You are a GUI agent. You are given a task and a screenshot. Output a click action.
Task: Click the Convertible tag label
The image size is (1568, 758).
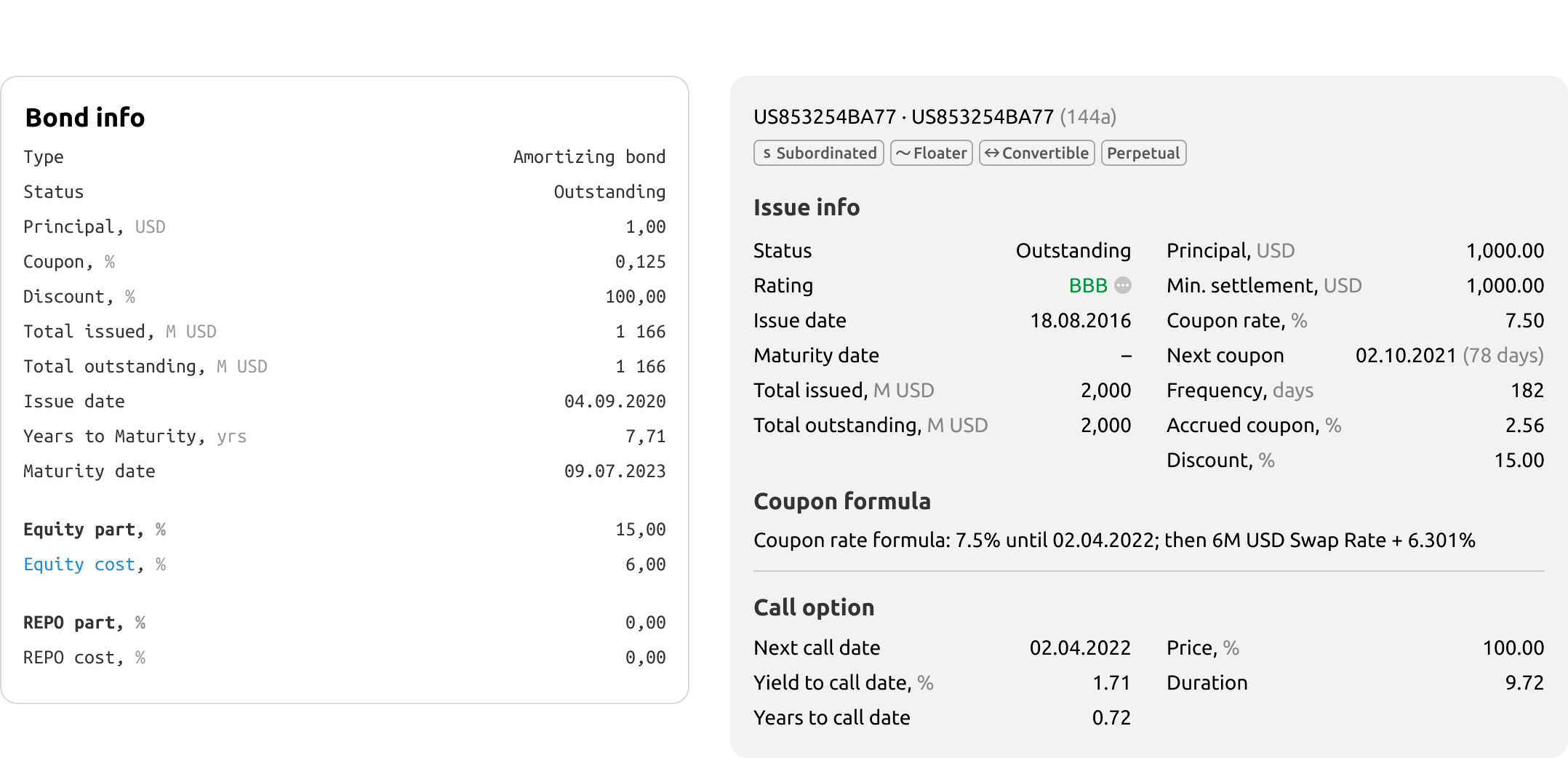tap(1045, 153)
